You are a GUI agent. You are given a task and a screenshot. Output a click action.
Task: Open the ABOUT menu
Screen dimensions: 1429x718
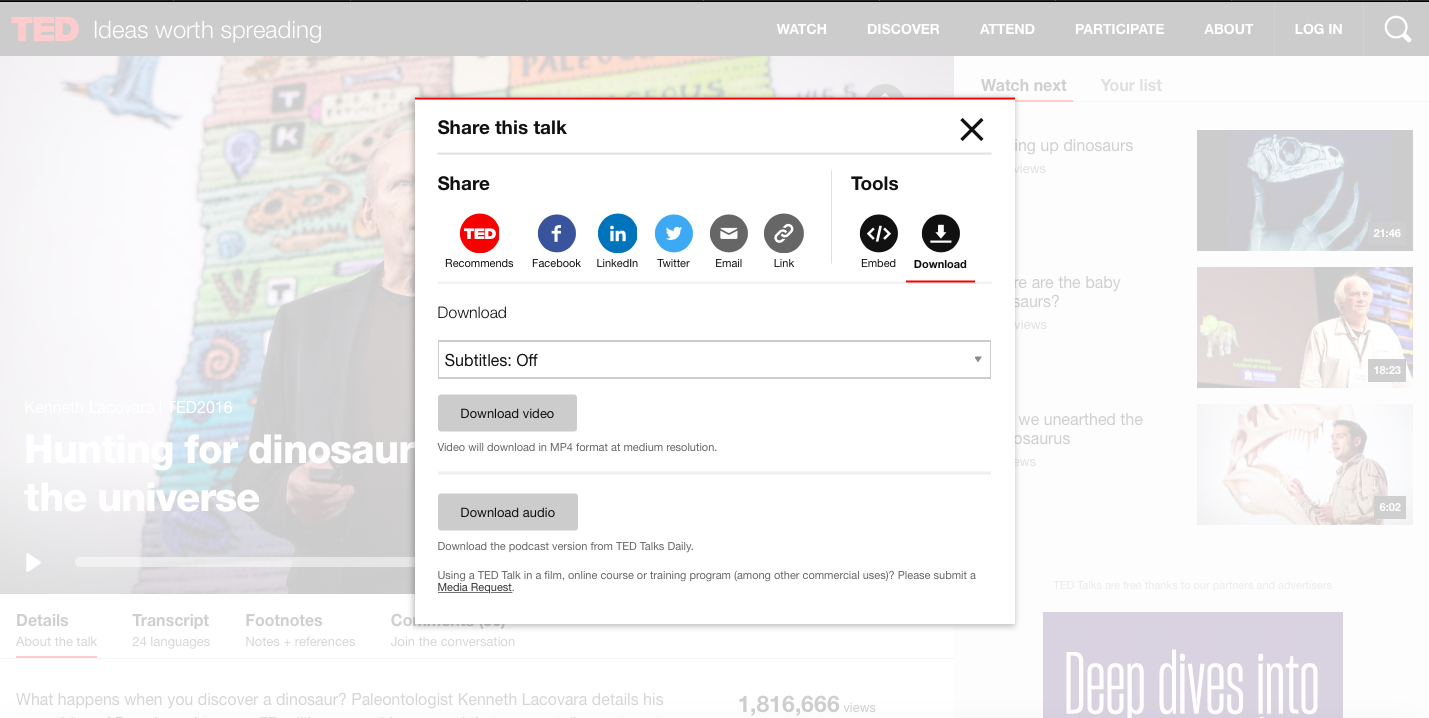pyautogui.click(x=1229, y=29)
